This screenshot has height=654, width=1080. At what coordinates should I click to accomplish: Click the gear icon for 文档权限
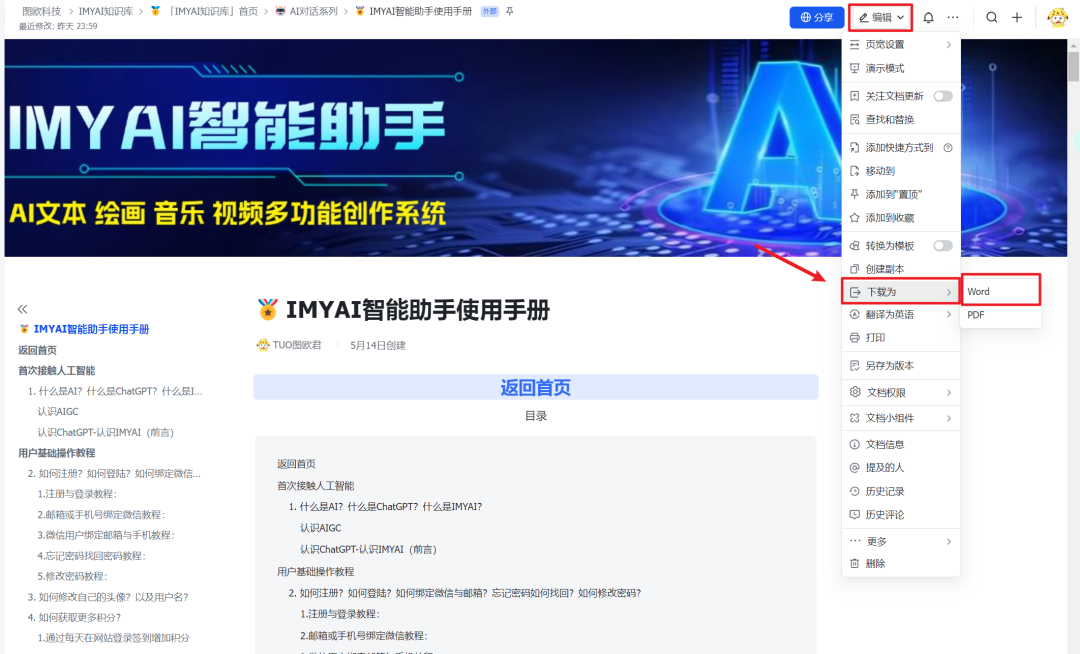pos(855,392)
